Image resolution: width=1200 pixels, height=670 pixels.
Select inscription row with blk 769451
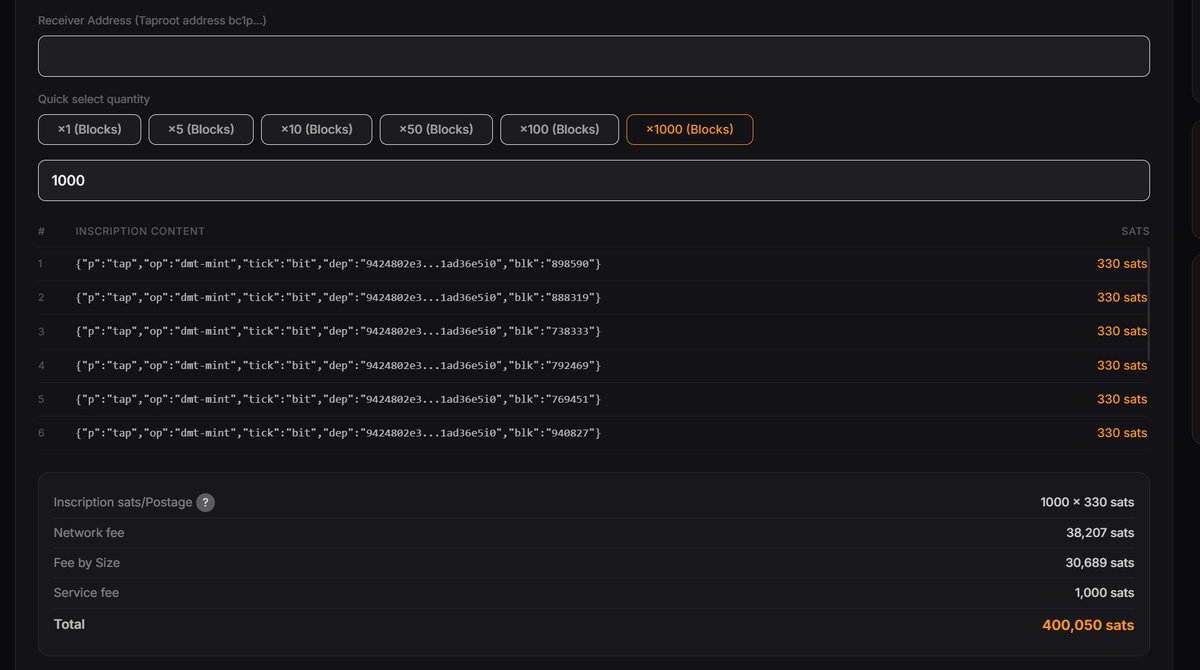[593, 399]
